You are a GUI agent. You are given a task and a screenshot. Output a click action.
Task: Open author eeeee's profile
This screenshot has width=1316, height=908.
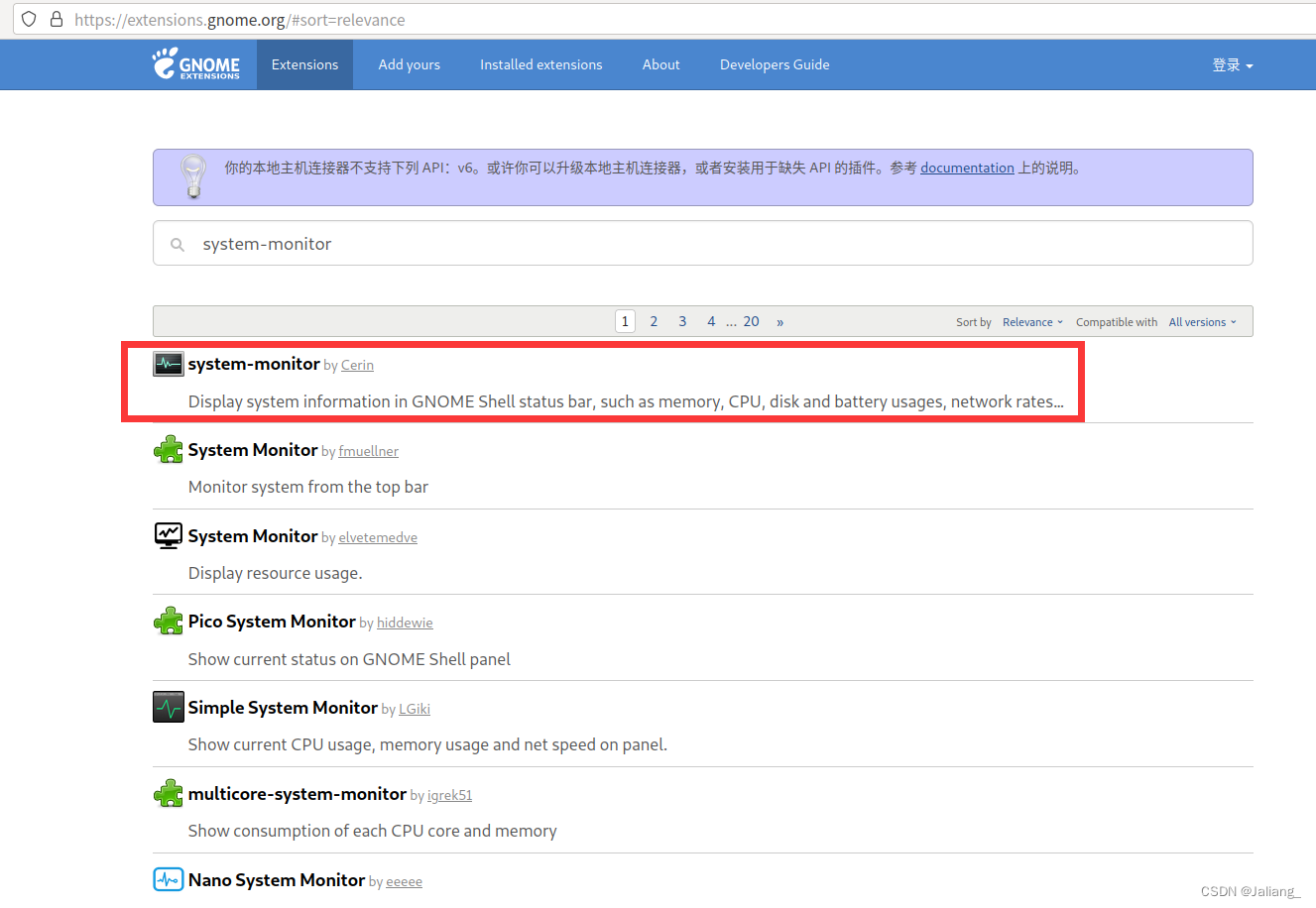[404, 881]
